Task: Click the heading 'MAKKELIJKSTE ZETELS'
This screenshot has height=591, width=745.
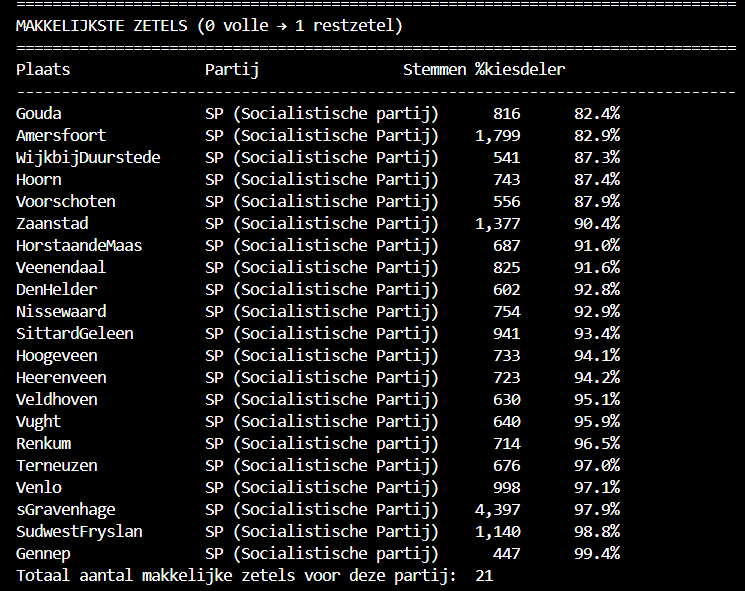Action: 102,26
